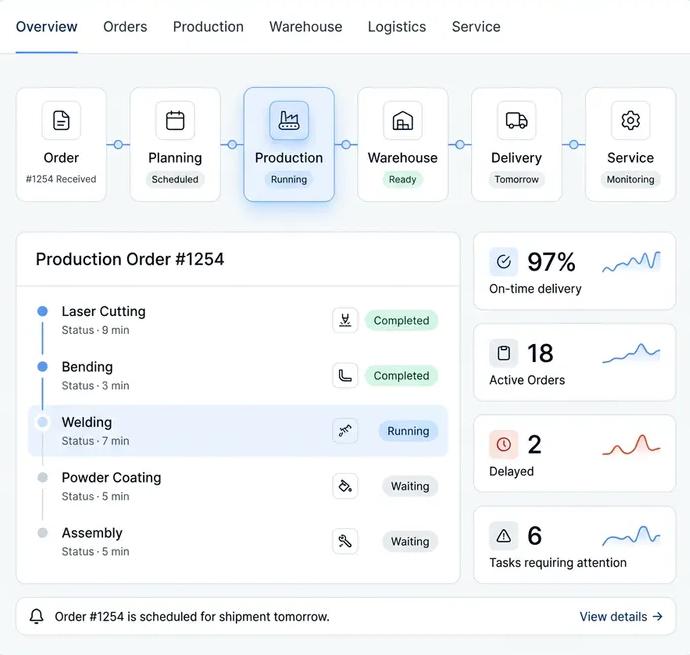The width and height of the screenshot is (690, 655).
Task: Select the Welding timeline dot
Action: click(43, 422)
